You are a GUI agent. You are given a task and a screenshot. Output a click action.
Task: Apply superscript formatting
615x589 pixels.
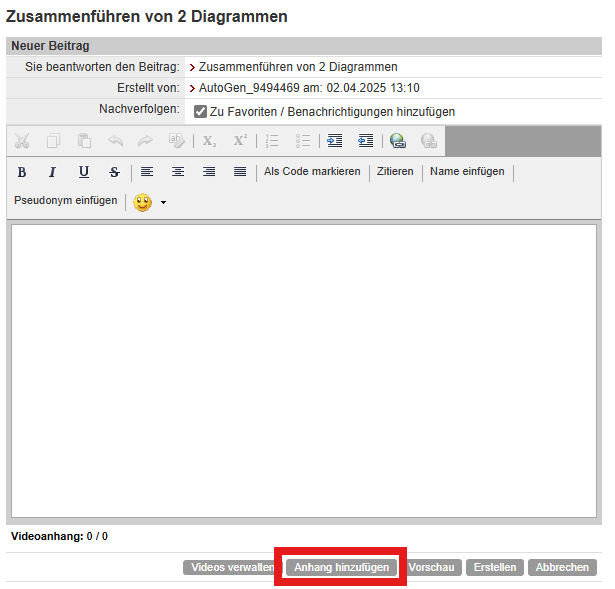(x=240, y=140)
